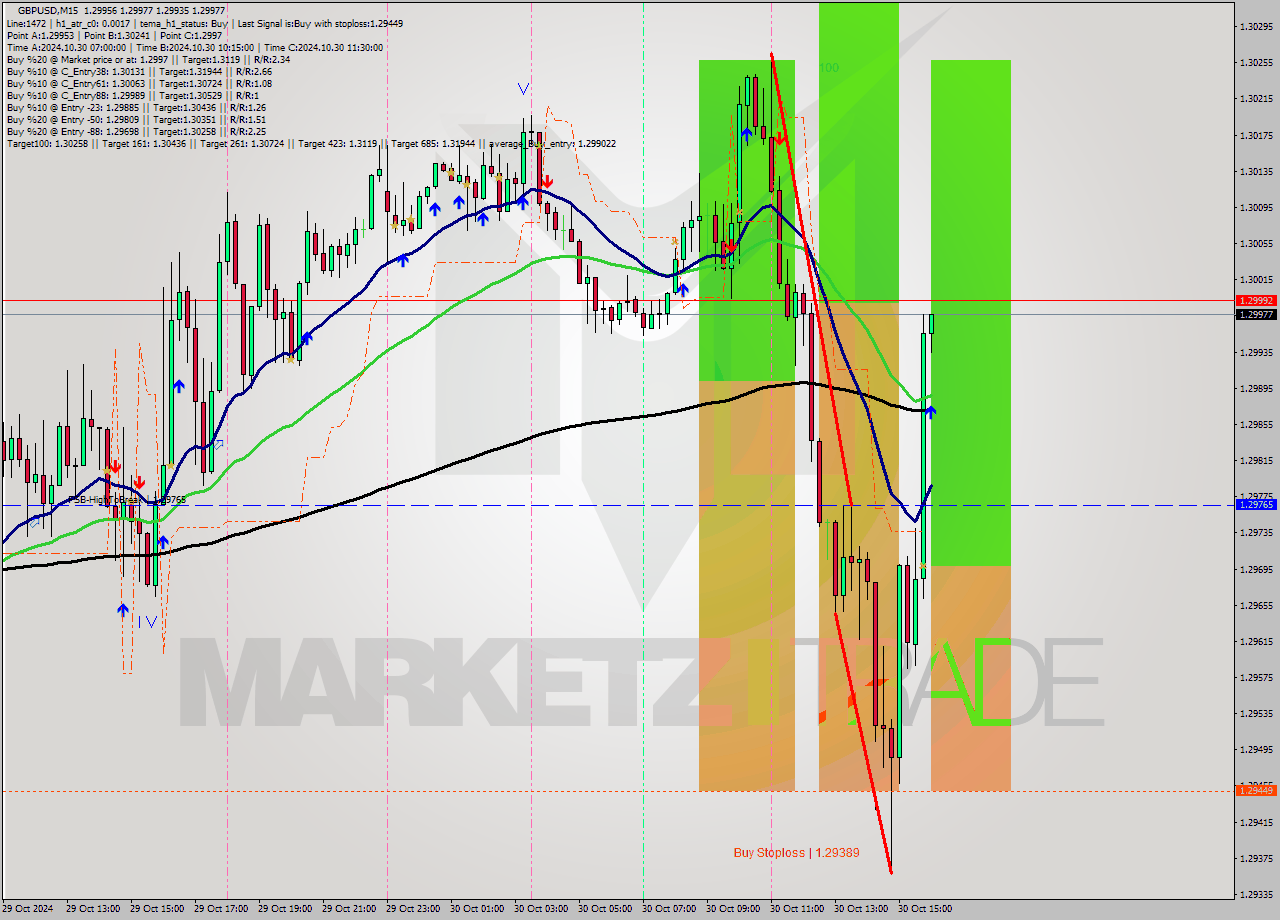Screen dimensions: 1280x920
Task: Click the 1.30255 price axis label
Action: pyautogui.click(x=1256, y=62)
